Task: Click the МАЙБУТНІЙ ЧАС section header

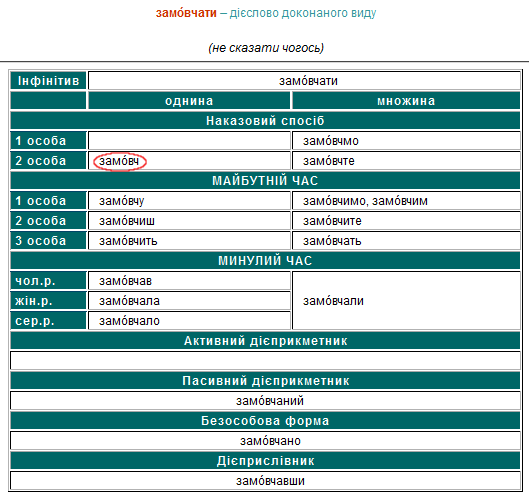Action: pyautogui.click(x=265, y=181)
